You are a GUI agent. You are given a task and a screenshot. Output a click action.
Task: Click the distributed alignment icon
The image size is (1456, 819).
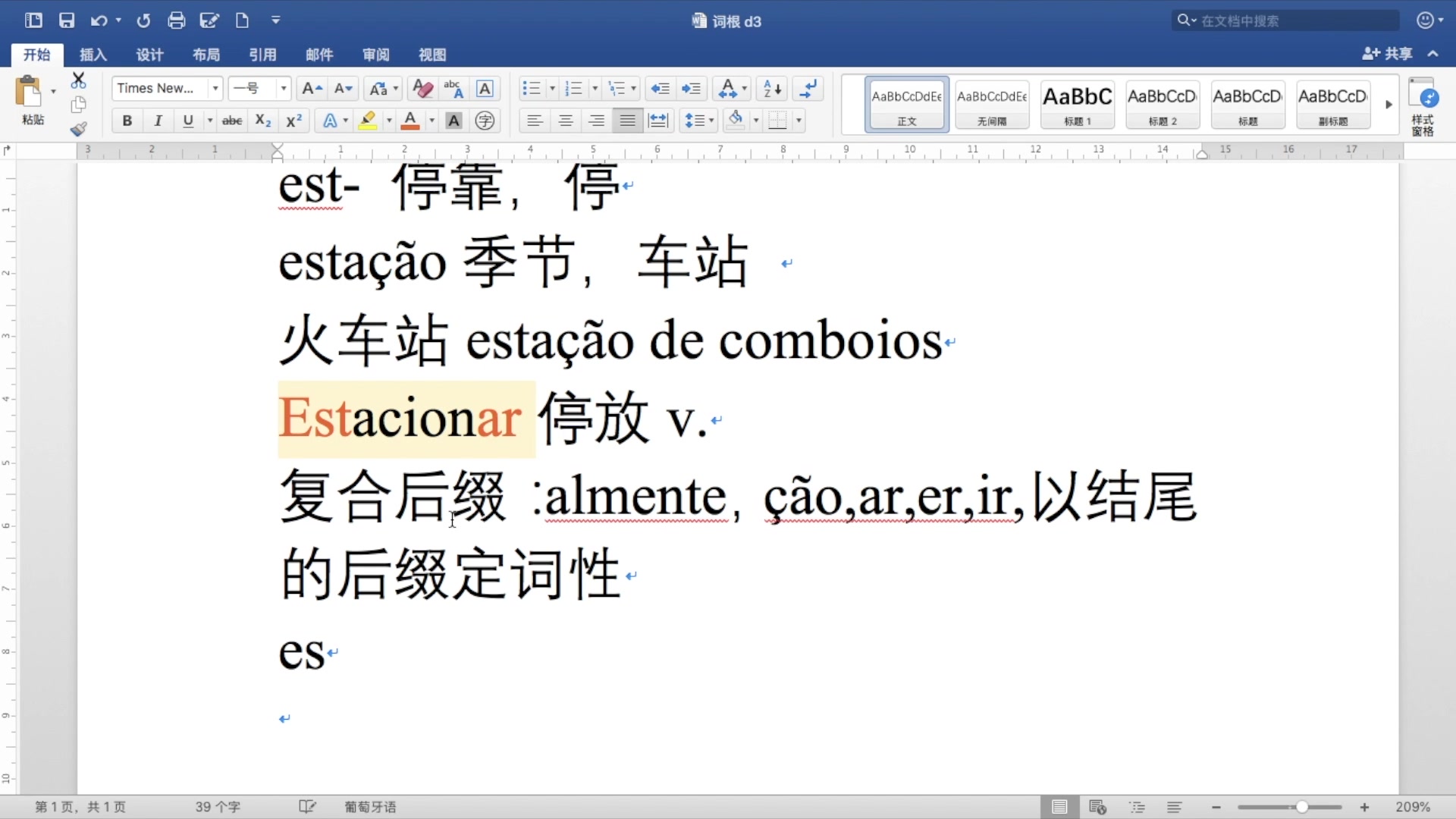[658, 121]
